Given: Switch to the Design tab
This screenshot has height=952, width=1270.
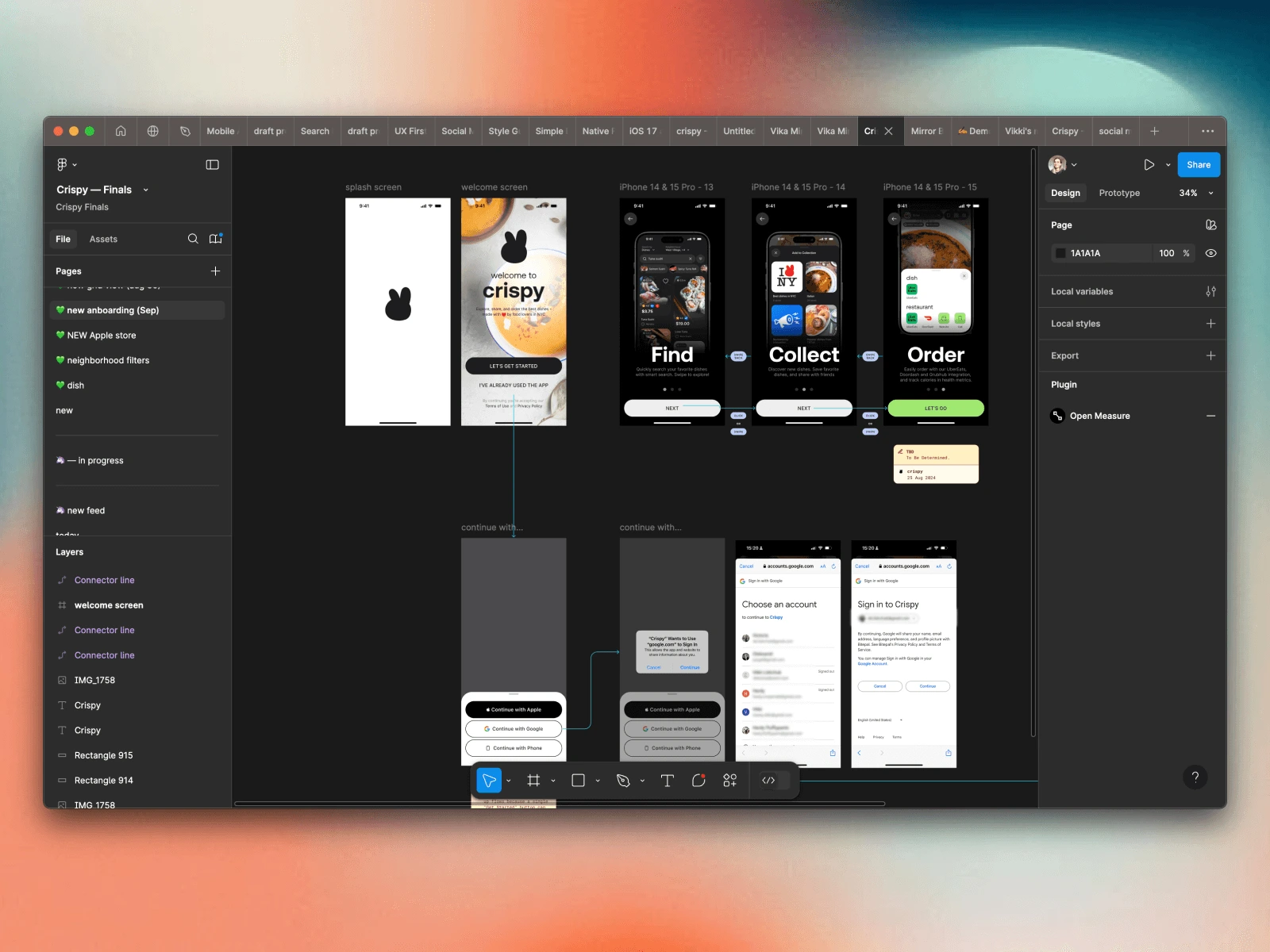Looking at the screenshot, I should pyautogui.click(x=1065, y=193).
